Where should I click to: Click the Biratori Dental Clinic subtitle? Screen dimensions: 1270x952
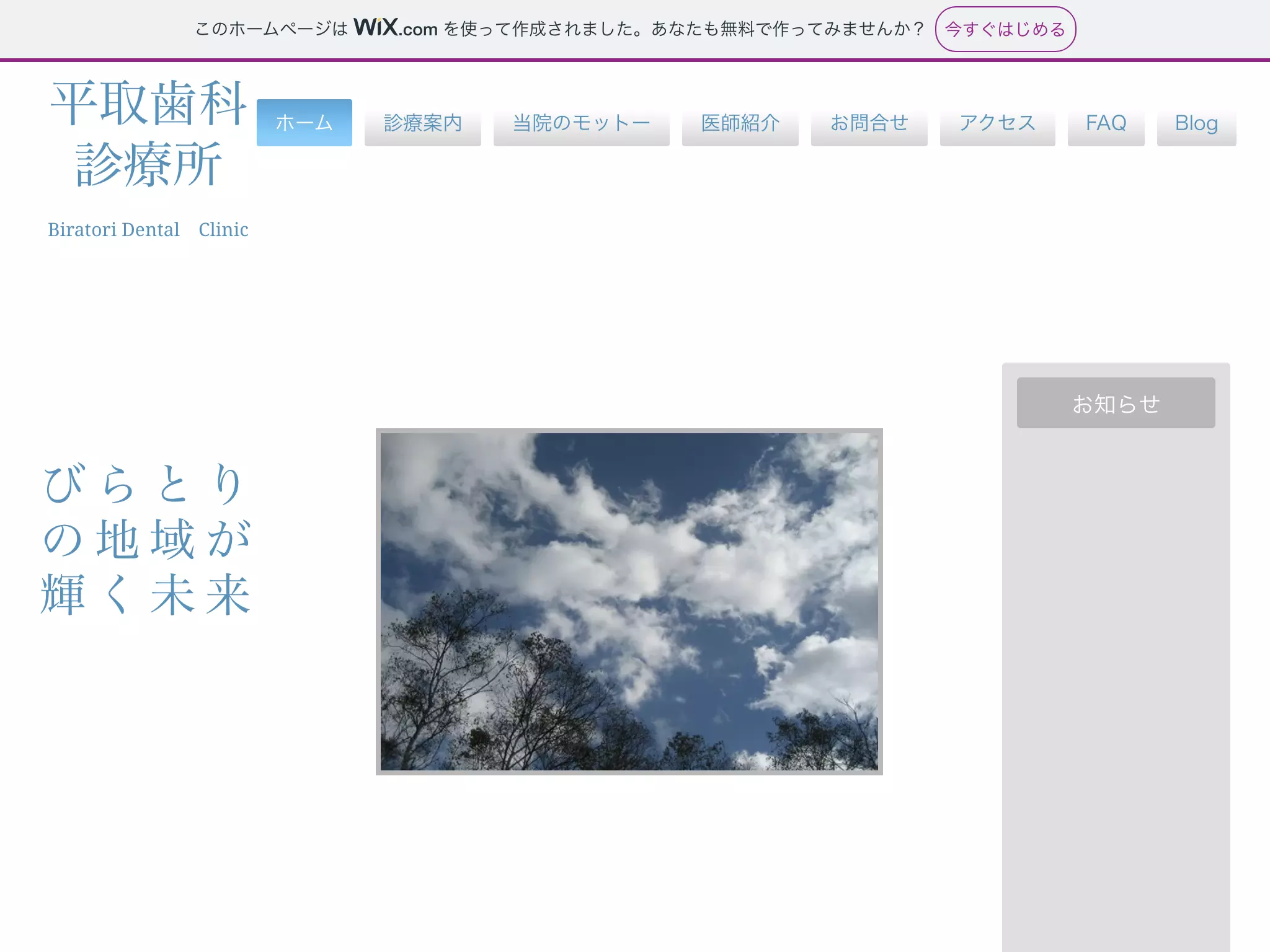pyautogui.click(x=148, y=229)
